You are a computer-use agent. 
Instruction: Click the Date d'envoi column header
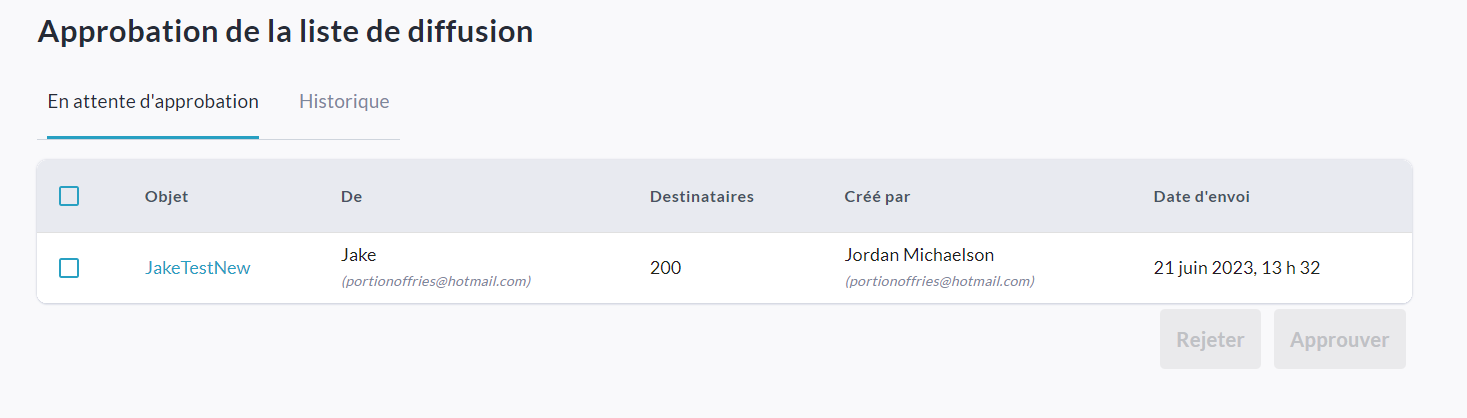[x=1201, y=197]
